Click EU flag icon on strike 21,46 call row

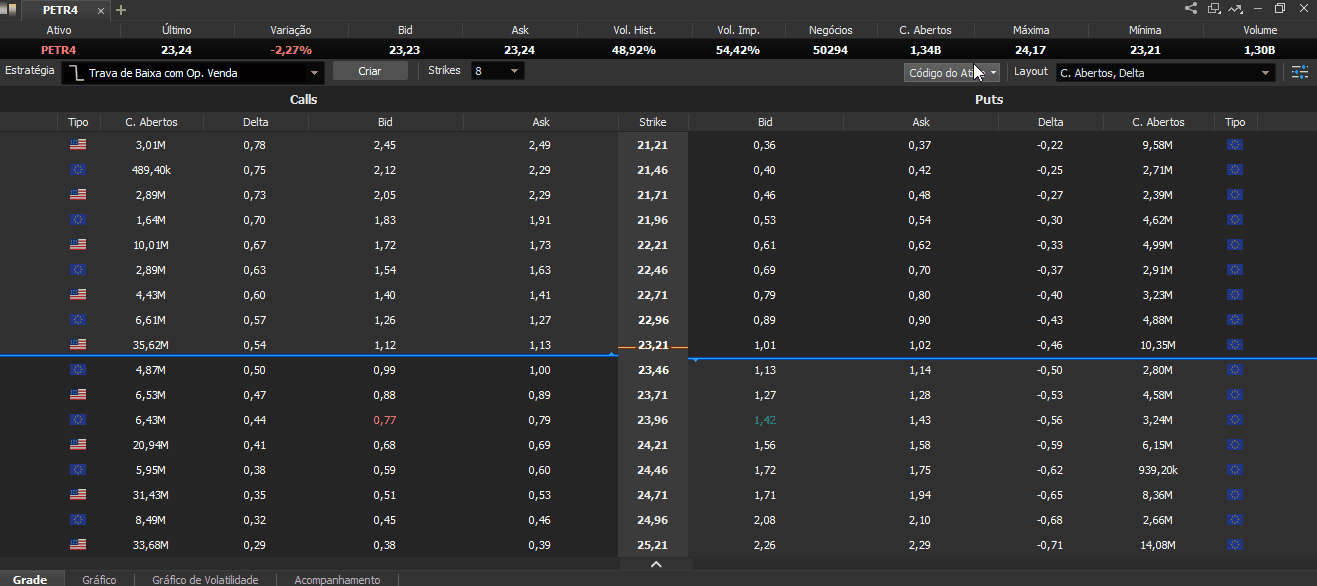coord(78,170)
